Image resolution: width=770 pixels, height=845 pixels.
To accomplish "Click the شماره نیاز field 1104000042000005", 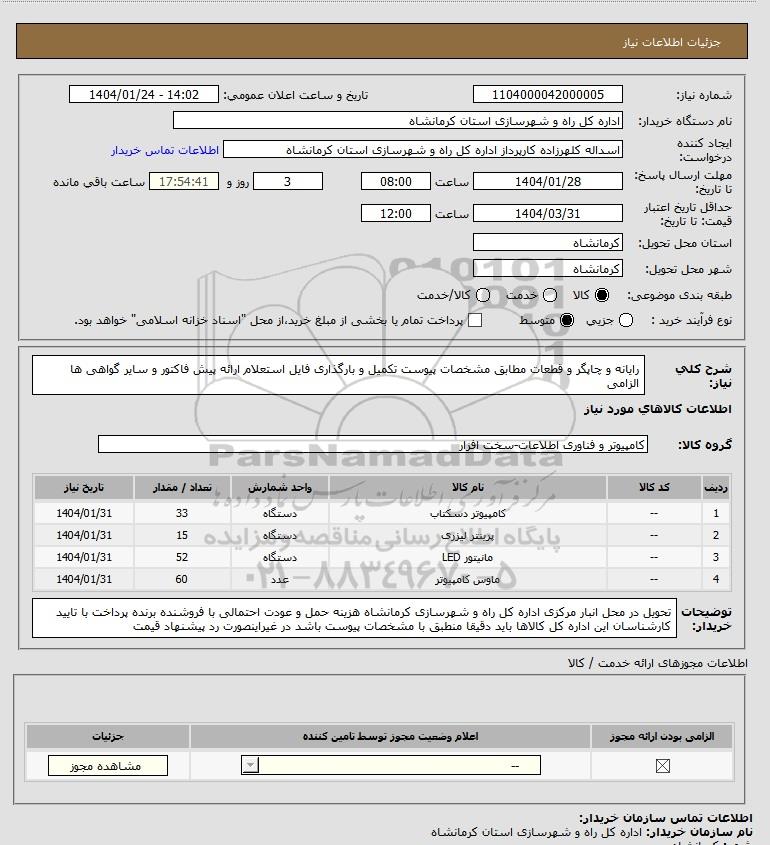I will click(x=547, y=94).
